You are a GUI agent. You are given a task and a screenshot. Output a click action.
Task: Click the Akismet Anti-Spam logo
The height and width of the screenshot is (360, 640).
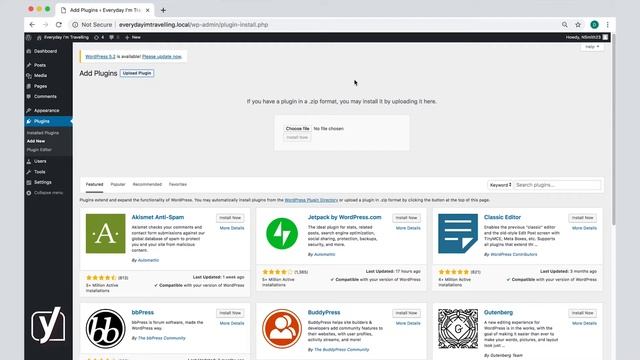point(105,233)
